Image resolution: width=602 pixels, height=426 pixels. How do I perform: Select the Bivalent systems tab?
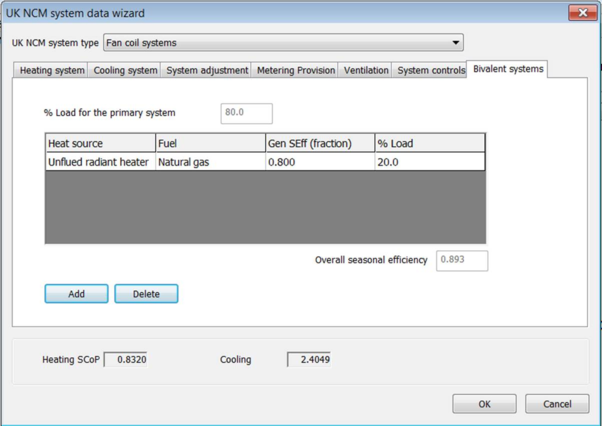pos(508,69)
